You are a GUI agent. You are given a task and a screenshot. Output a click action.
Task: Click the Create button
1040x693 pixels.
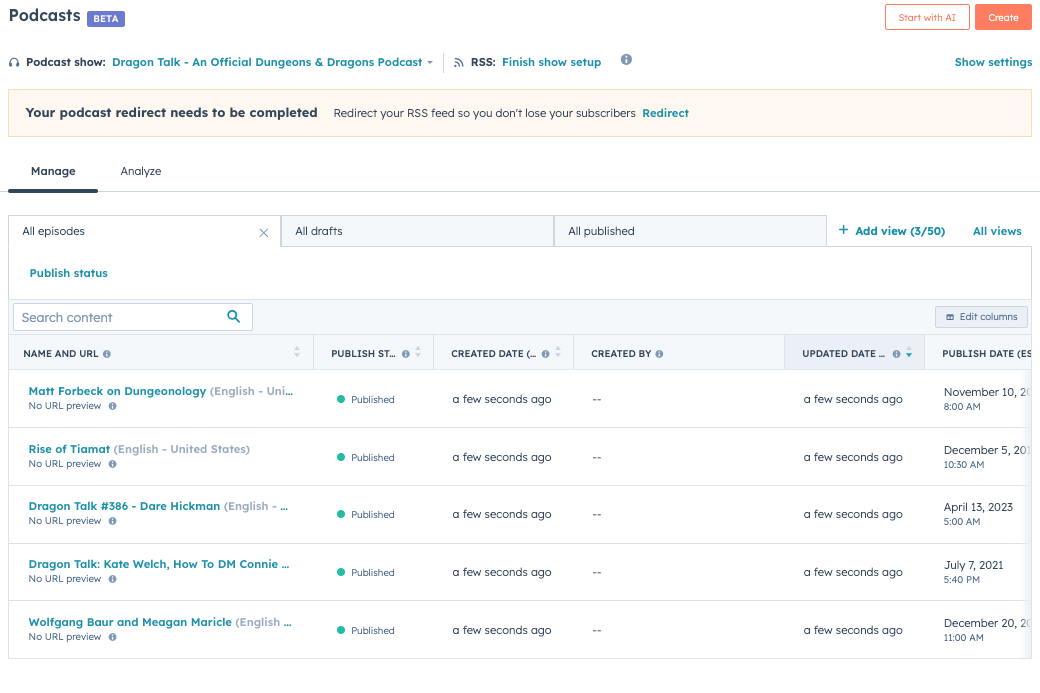1003,17
